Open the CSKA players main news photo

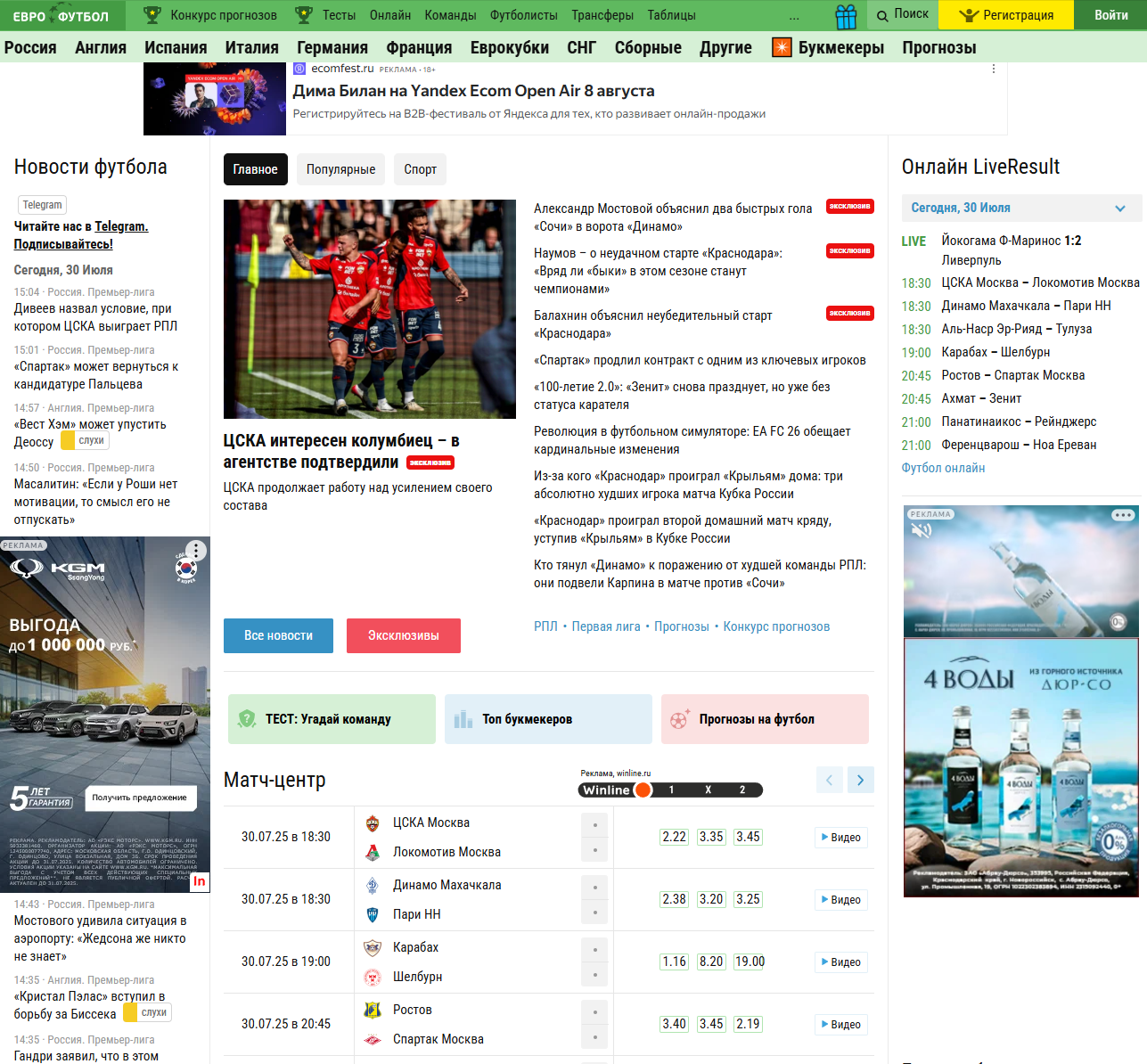[x=370, y=309]
